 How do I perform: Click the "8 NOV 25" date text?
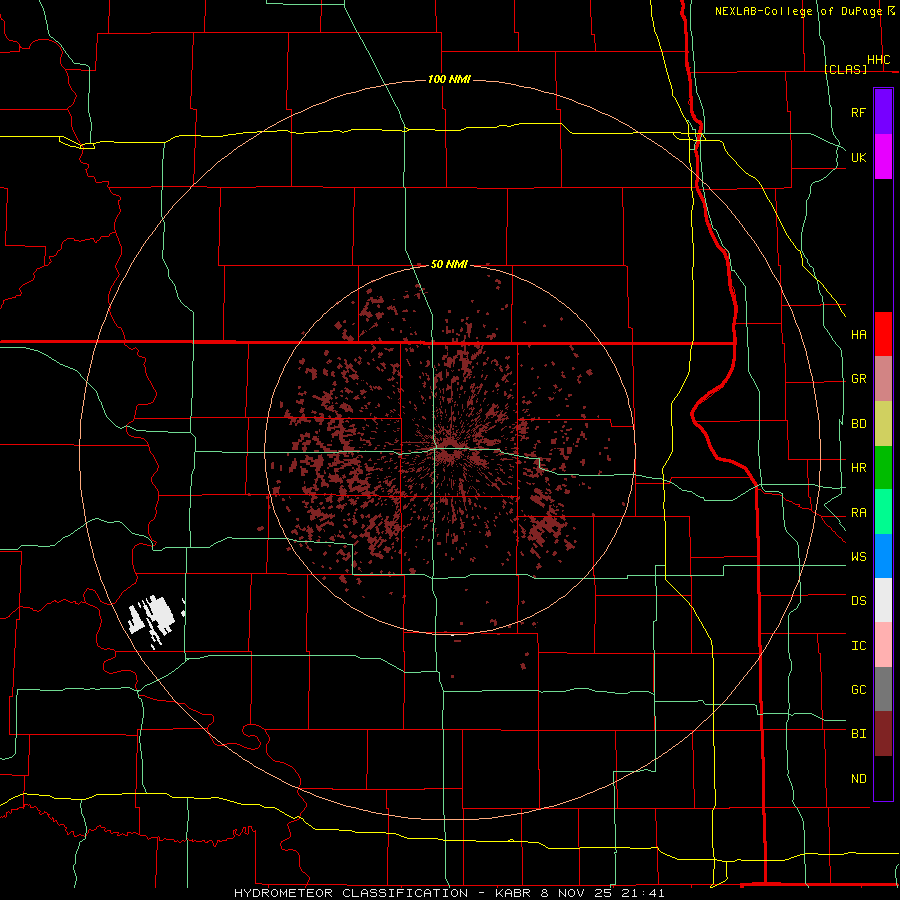point(576,893)
